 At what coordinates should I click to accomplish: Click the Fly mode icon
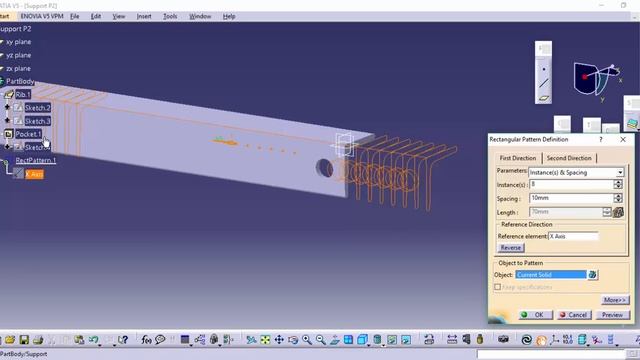[251, 339]
